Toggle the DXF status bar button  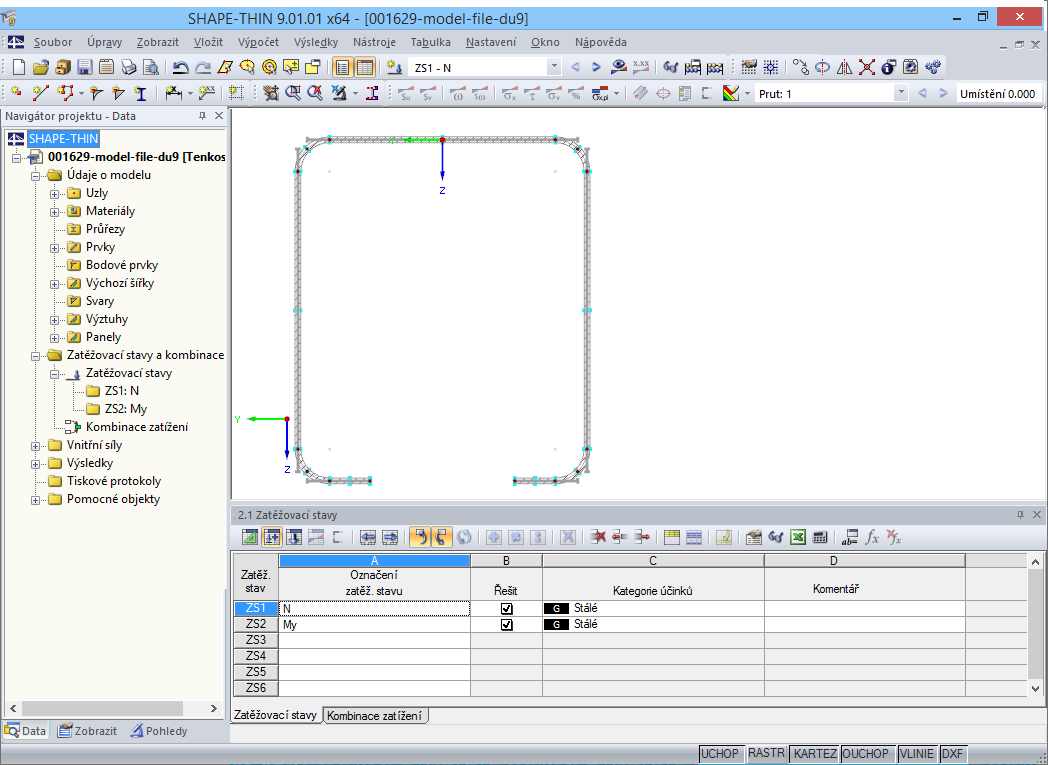coord(952,754)
